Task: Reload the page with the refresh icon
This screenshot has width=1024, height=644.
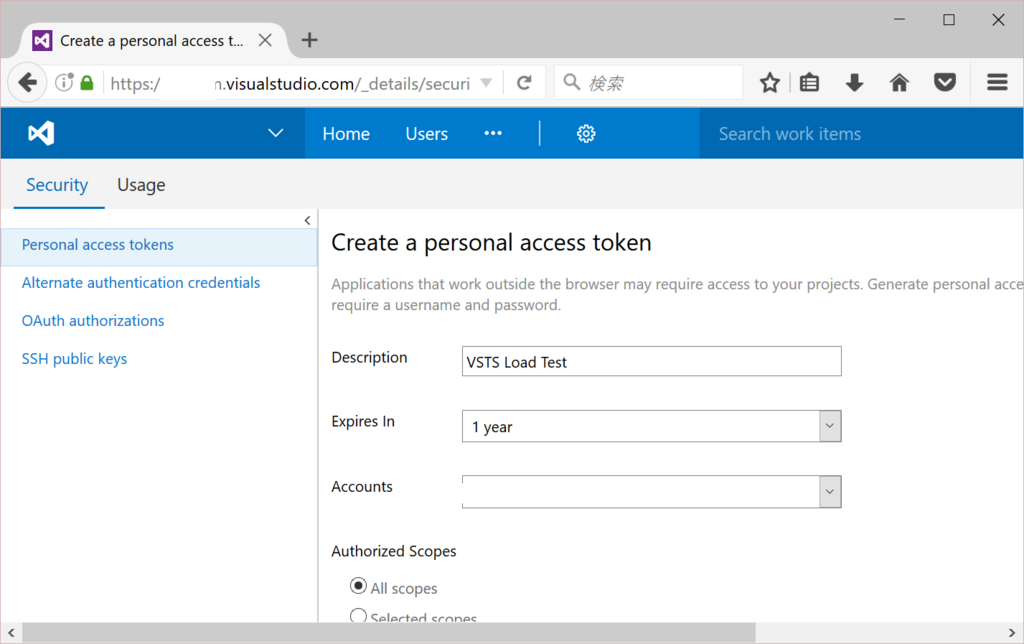Action: pyautogui.click(x=524, y=83)
